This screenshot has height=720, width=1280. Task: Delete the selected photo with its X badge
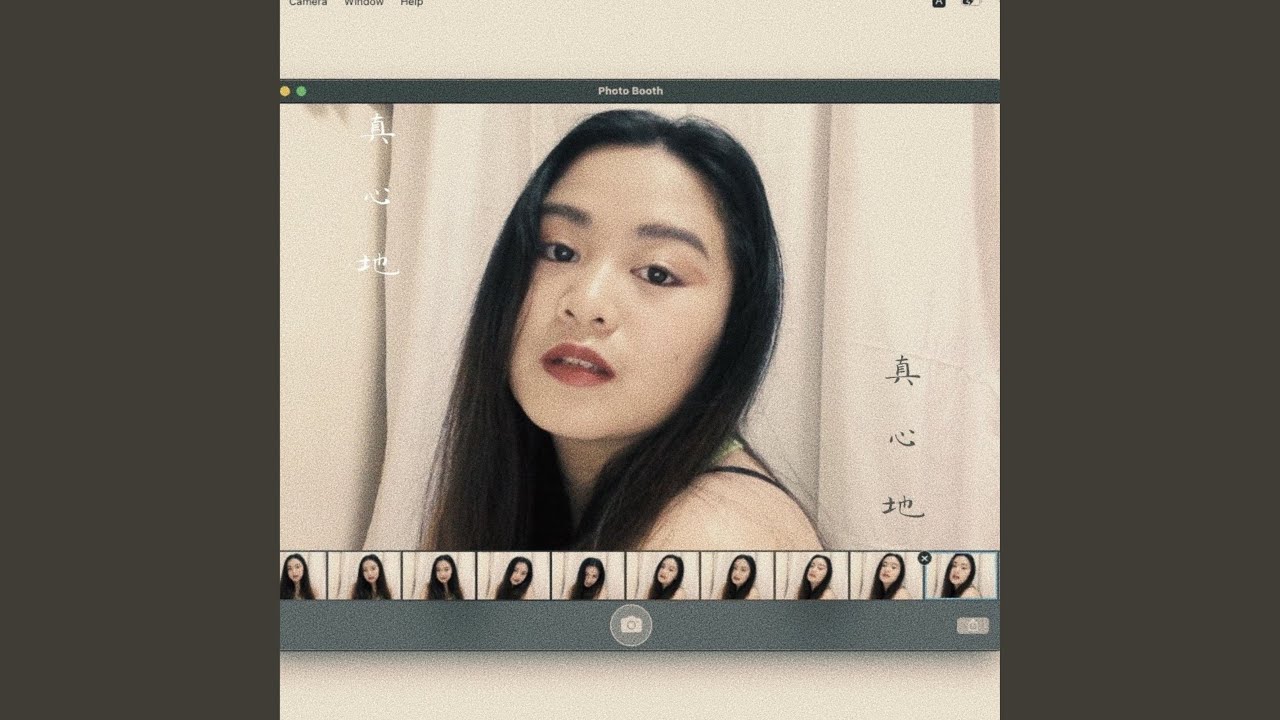tap(924, 558)
